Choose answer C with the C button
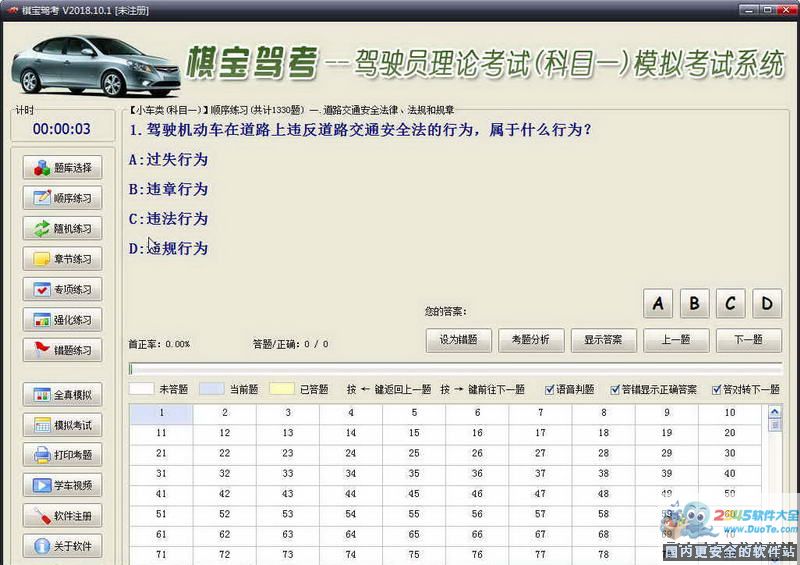Screen dimensions: 800x565 click(x=730, y=303)
